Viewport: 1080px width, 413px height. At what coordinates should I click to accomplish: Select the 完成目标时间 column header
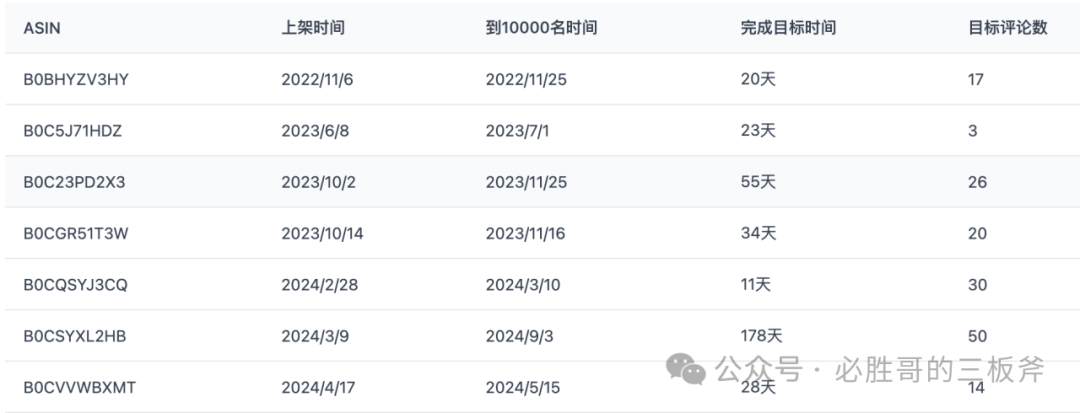(x=788, y=28)
